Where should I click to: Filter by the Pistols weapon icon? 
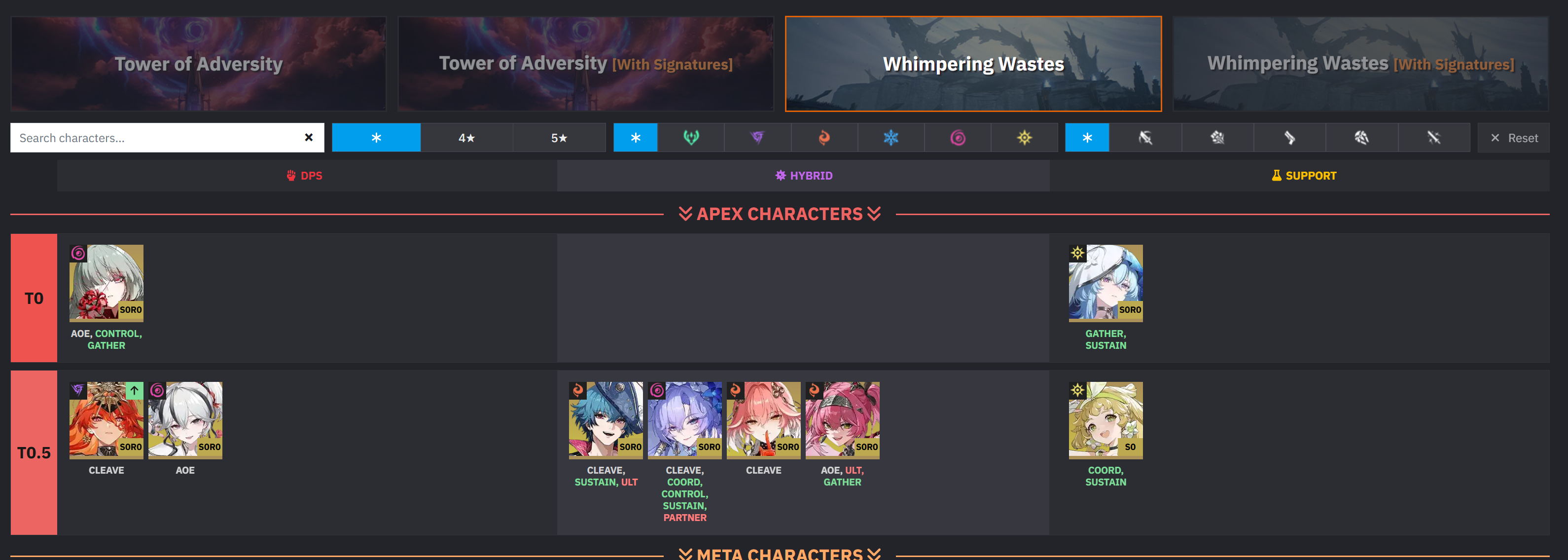click(x=1290, y=138)
